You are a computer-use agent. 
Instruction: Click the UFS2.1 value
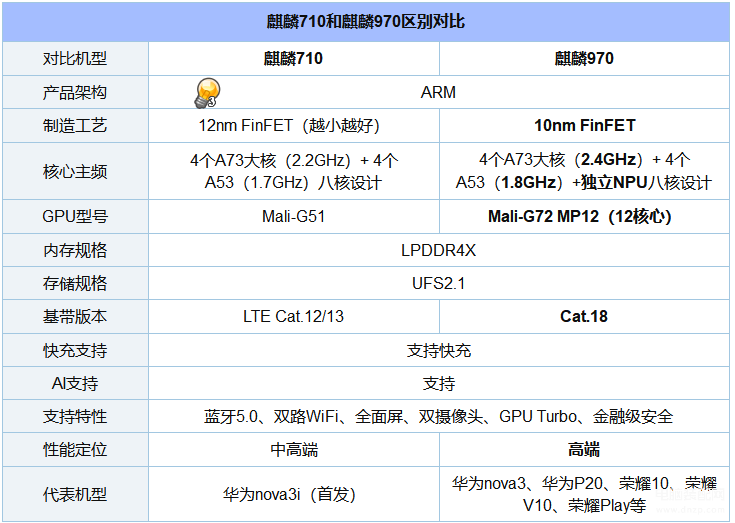[438, 284]
